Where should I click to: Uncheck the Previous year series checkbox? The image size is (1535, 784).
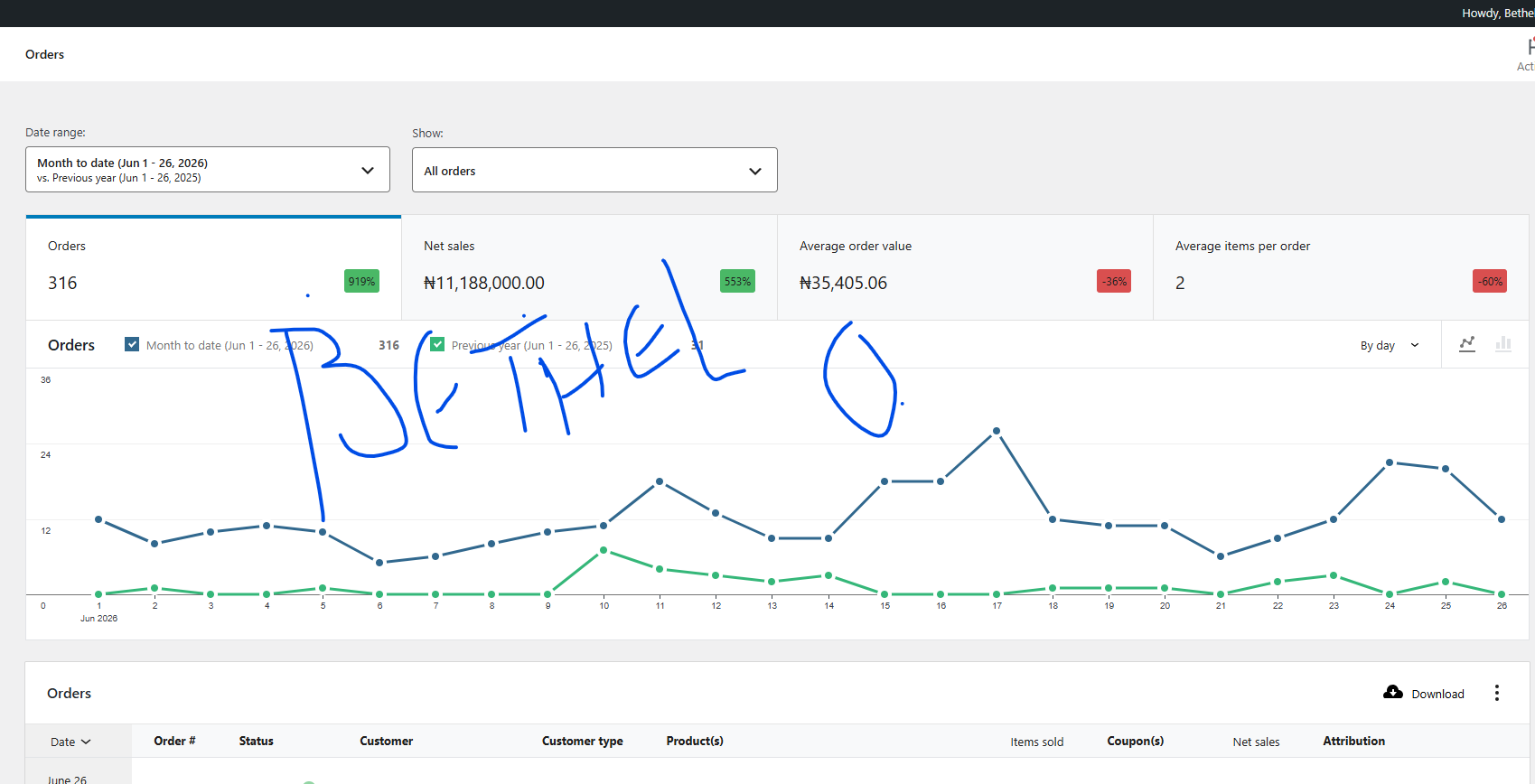(x=437, y=344)
